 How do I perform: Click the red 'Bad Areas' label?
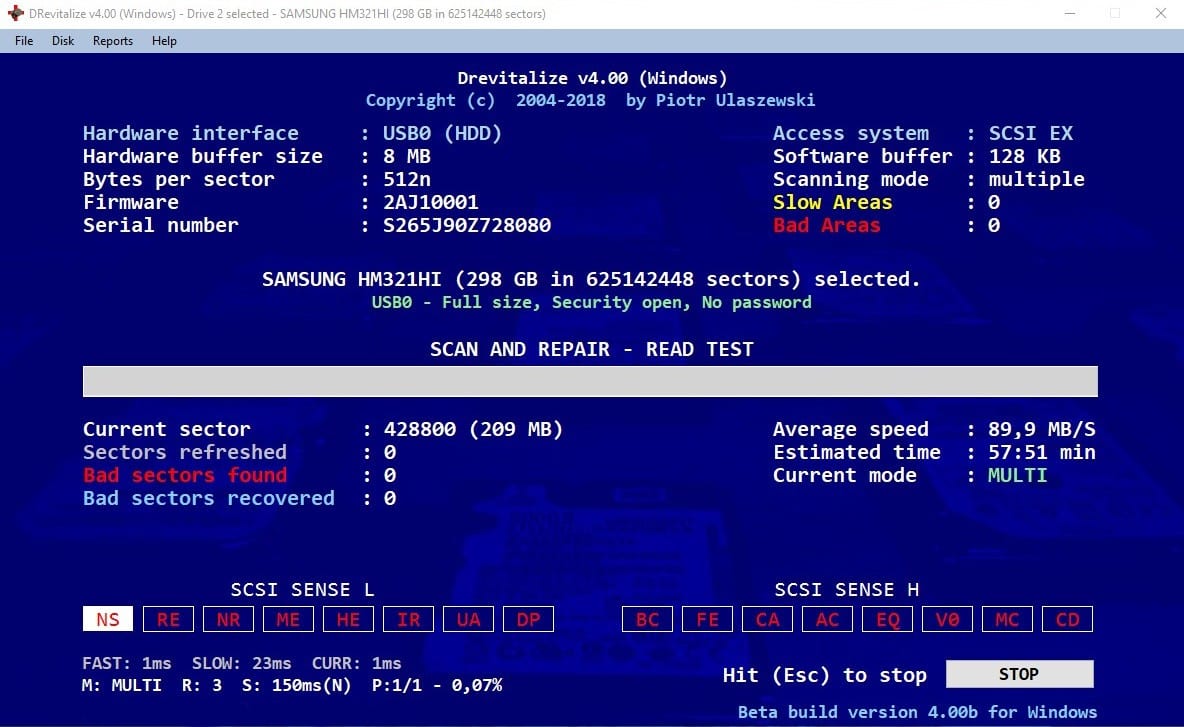point(826,225)
